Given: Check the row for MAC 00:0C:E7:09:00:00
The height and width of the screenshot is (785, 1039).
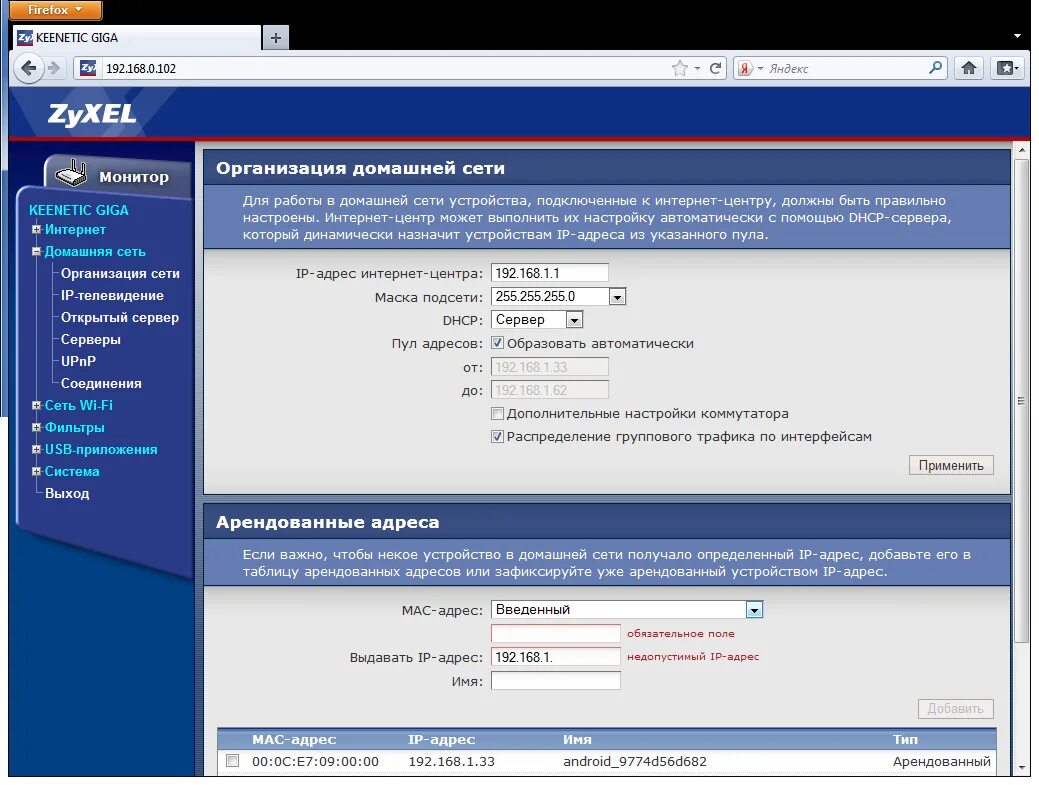Looking at the screenshot, I should pos(232,760).
